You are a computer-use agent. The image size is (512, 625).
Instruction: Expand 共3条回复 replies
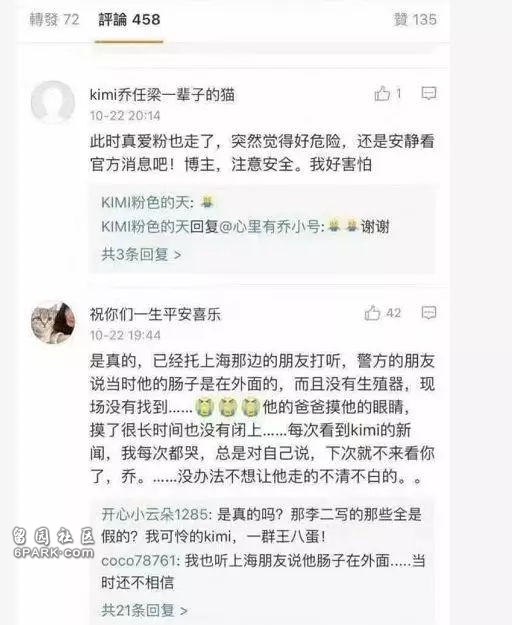tap(141, 254)
